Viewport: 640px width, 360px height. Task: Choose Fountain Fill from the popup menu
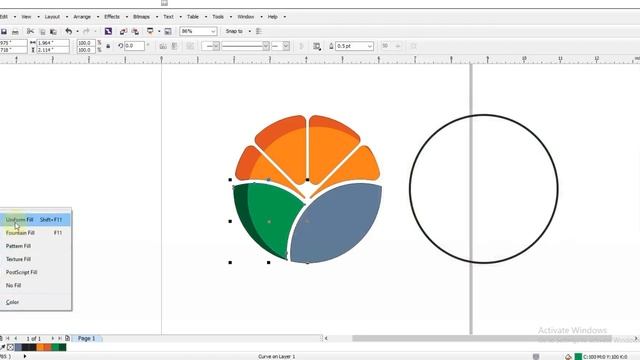36,233
